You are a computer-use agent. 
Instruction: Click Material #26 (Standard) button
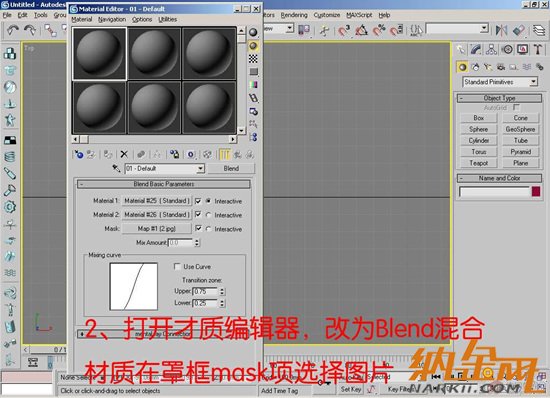tap(157, 215)
